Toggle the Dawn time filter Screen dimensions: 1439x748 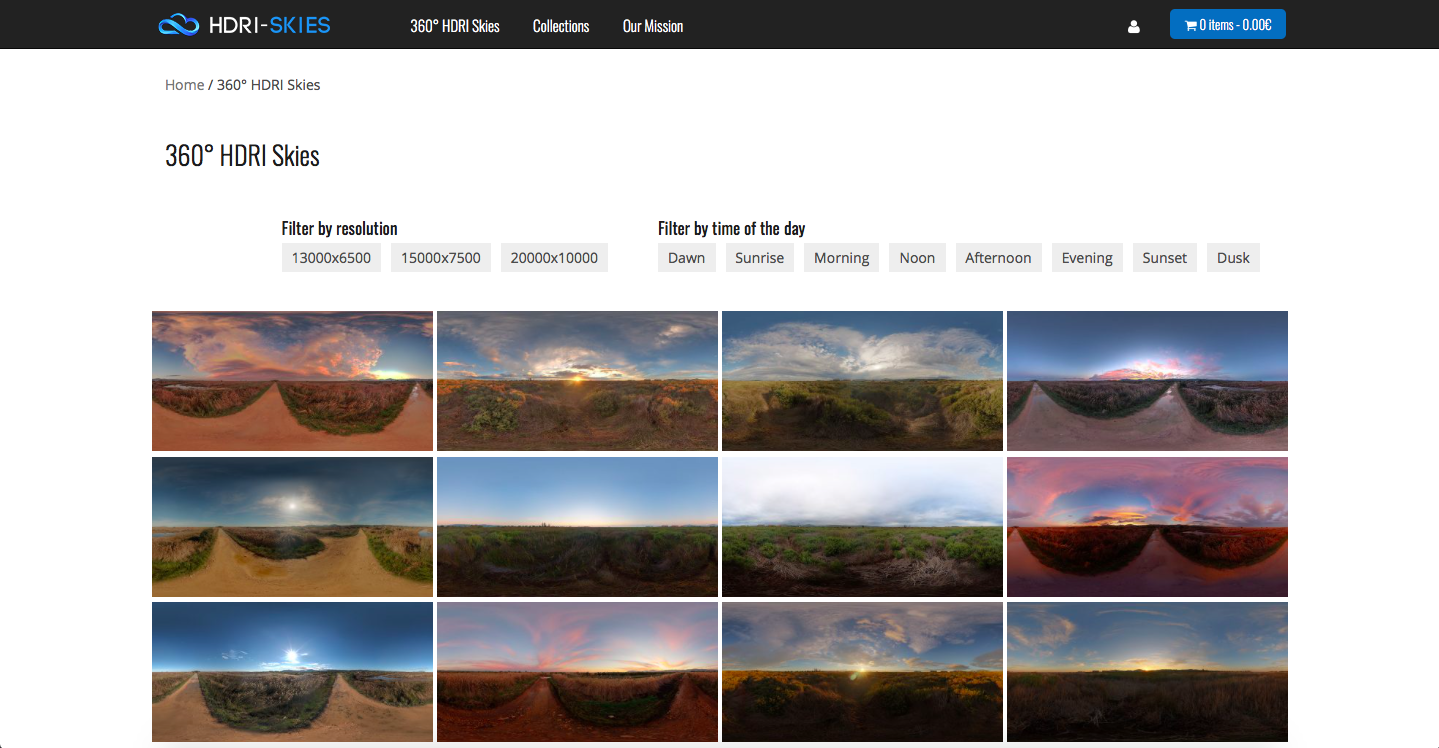[x=687, y=258]
